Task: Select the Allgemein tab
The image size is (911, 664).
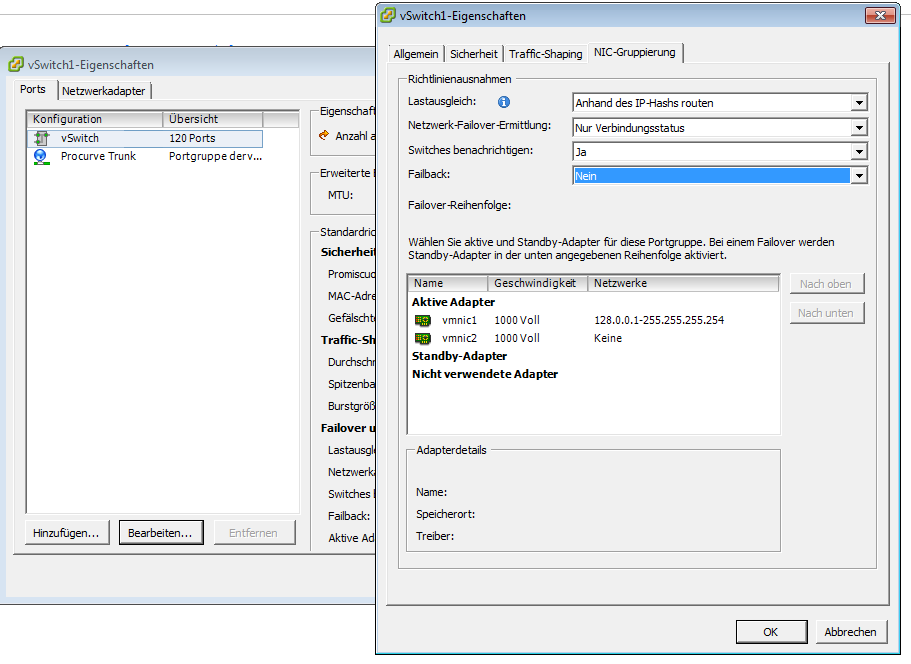Action: click(416, 54)
